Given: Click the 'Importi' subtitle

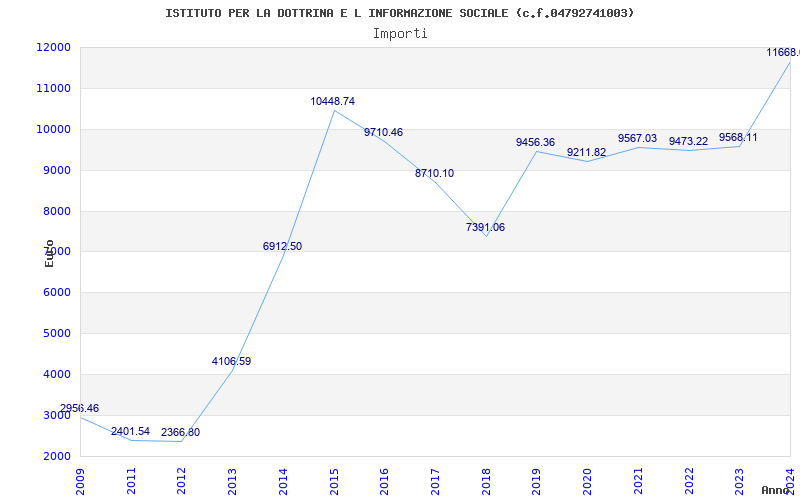Looking at the screenshot, I should pyautogui.click(x=400, y=34).
